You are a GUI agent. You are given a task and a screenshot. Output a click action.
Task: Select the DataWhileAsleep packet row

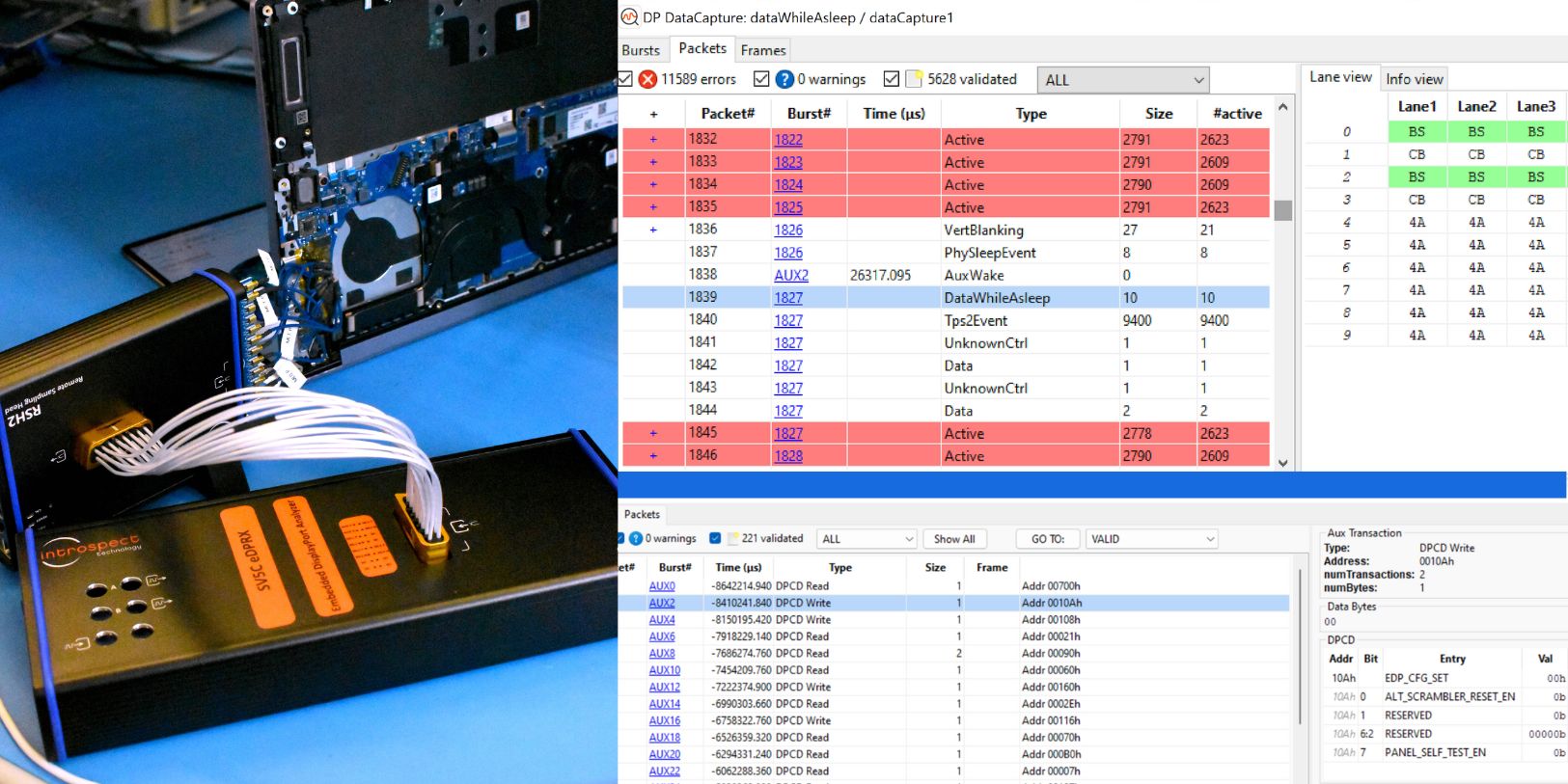[946, 298]
